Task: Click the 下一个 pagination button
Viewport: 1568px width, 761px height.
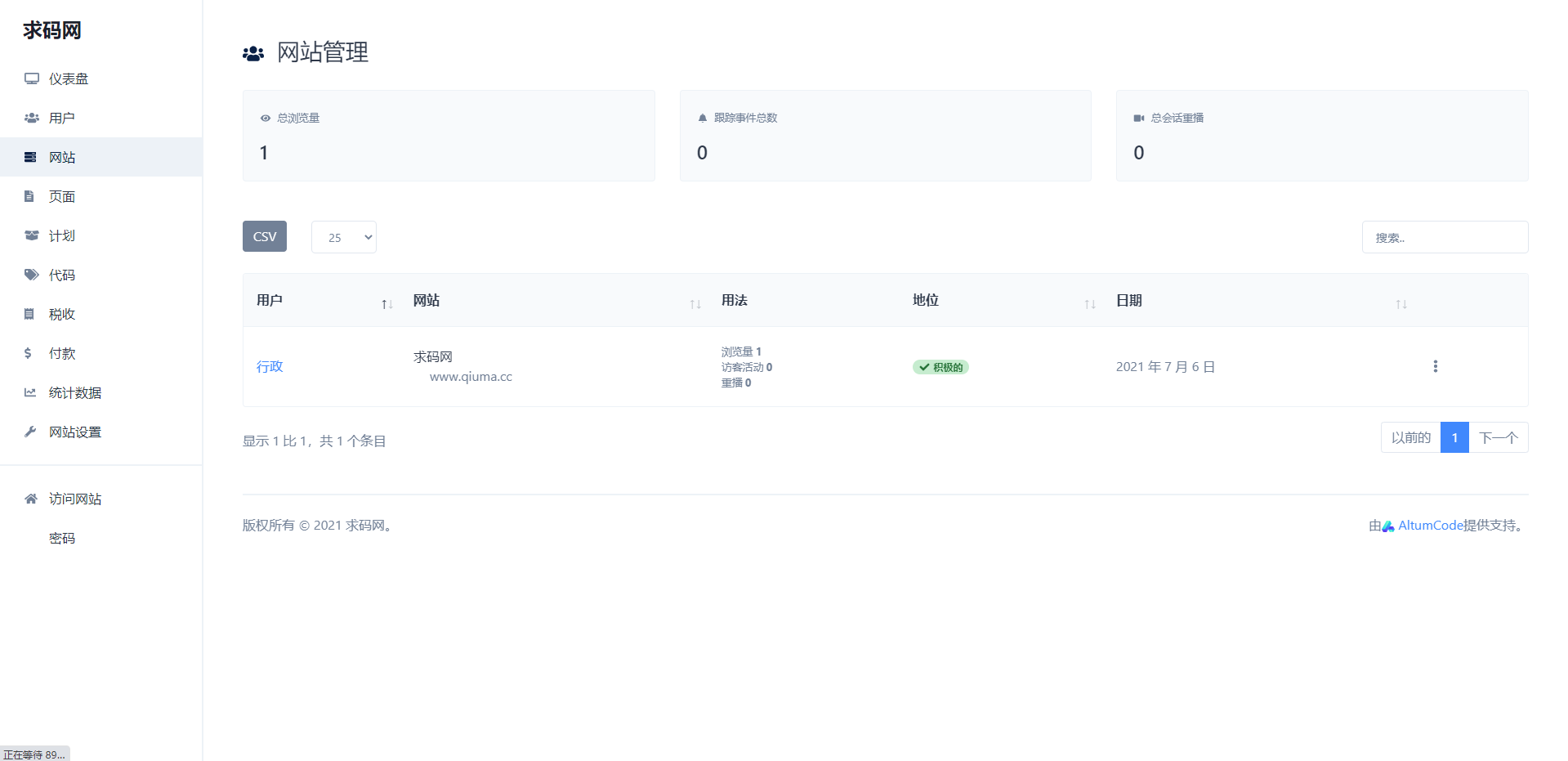Action: pyautogui.click(x=1499, y=437)
